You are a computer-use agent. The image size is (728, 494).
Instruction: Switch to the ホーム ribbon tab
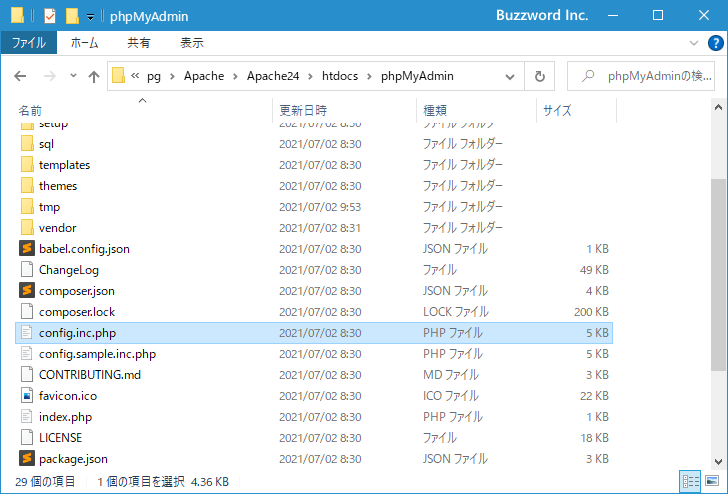coord(84,43)
